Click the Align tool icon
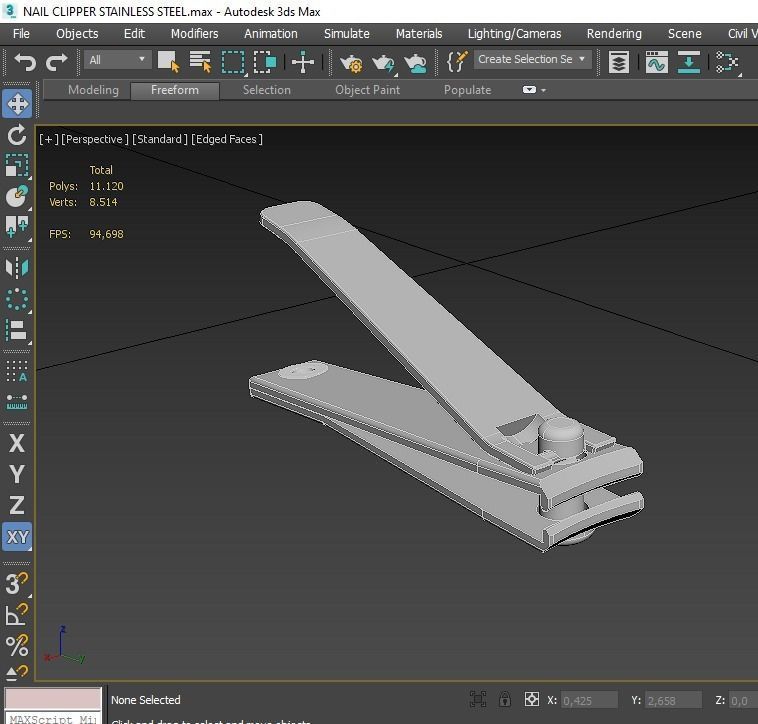758x724 pixels. point(17,331)
